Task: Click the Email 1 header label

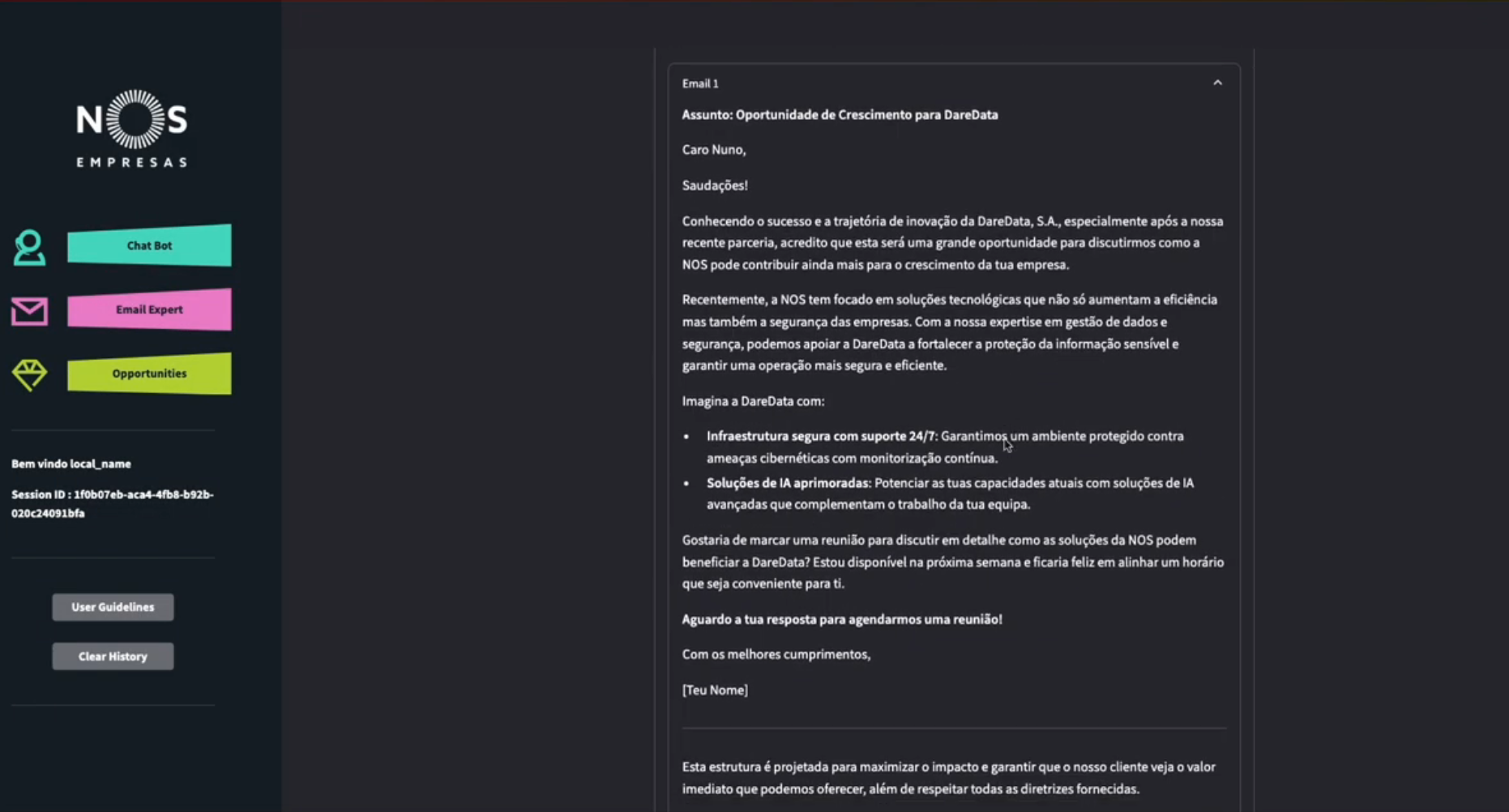Action: 700,83
